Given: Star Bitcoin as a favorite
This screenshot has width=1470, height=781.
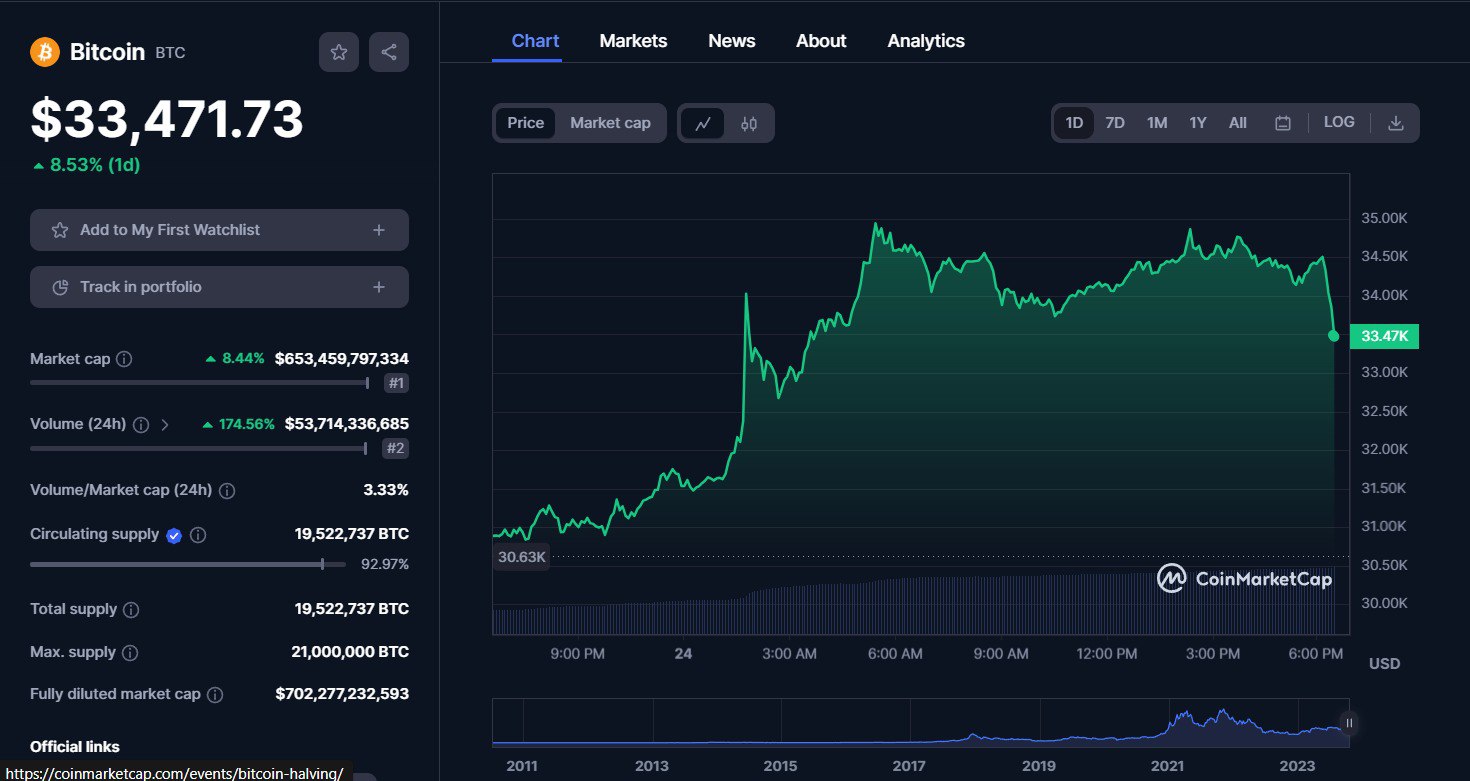Looking at the screenshot, I should click(x=339, y=52).
